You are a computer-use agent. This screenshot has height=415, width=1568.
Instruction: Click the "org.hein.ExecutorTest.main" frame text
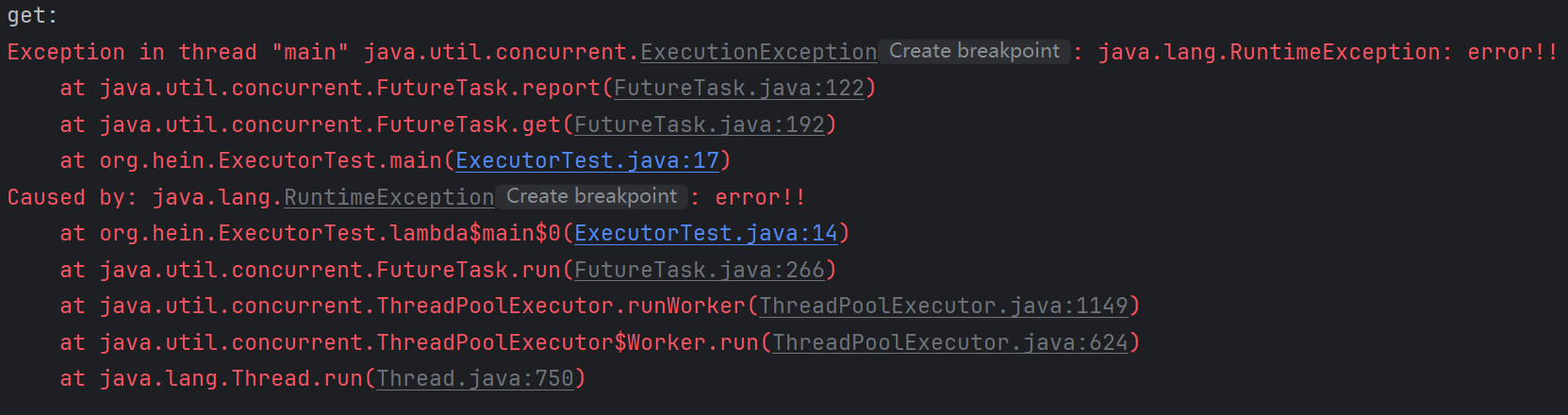(271, 160)
